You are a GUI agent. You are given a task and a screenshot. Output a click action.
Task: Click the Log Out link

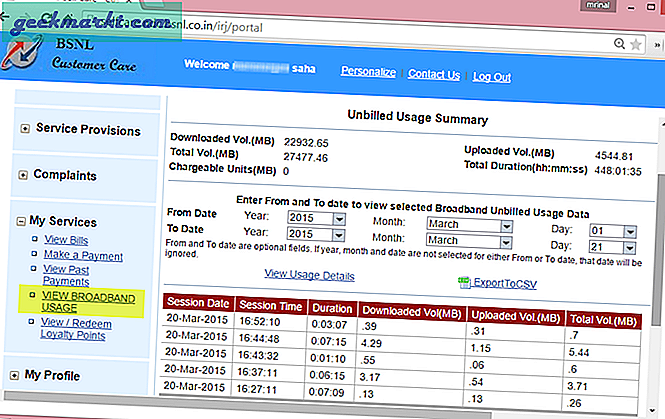pyautogui.click(x=492, y=75)
